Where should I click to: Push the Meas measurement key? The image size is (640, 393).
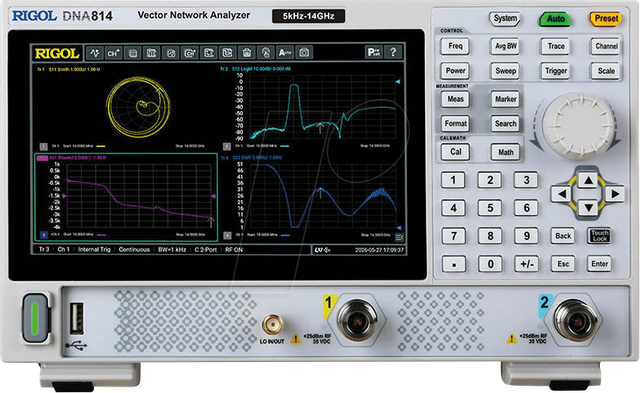(455, 99)
